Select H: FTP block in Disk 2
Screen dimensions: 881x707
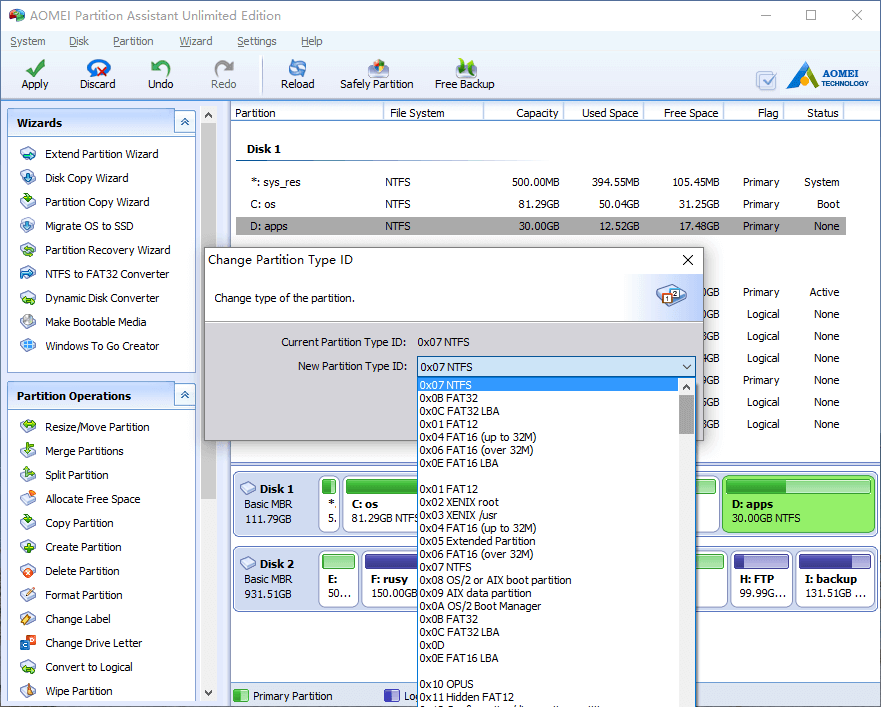pos(762,579)
